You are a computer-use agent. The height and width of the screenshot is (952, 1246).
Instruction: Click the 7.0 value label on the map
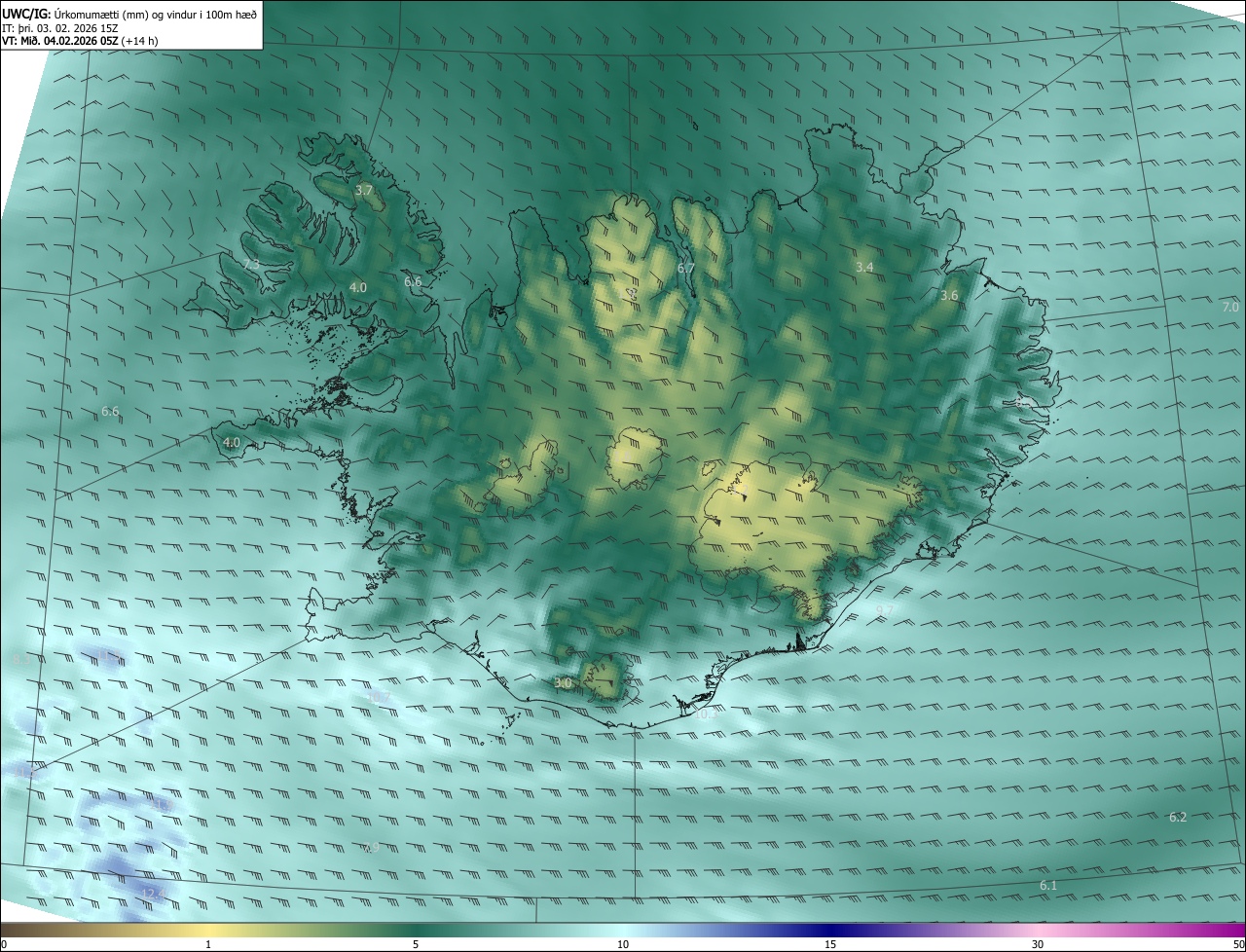tap(1230, 307)
